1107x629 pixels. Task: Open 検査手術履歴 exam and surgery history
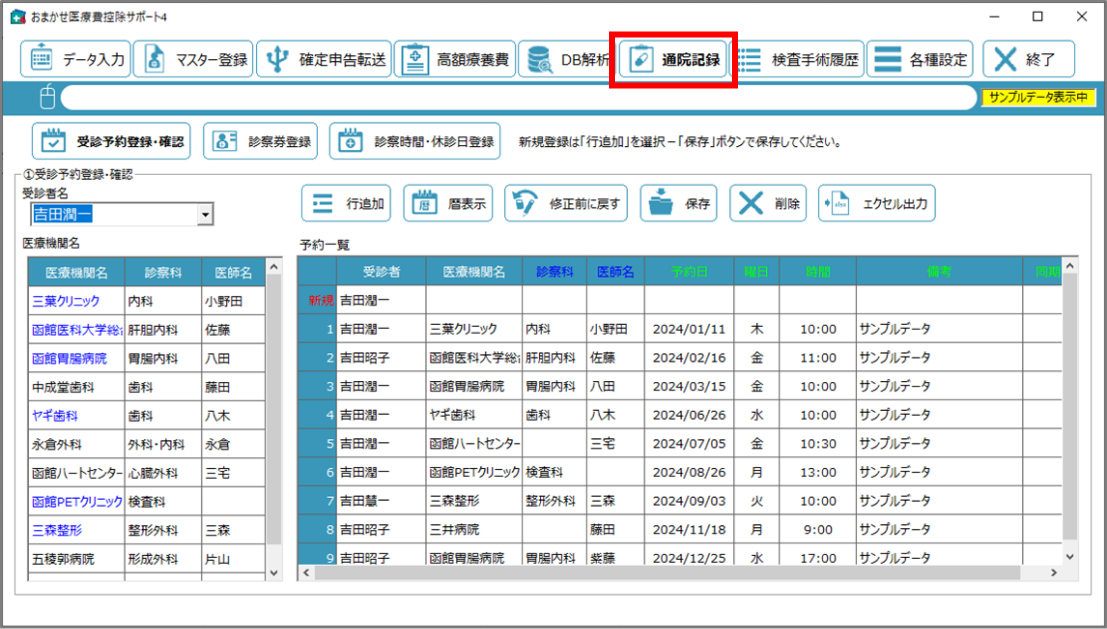802,58
